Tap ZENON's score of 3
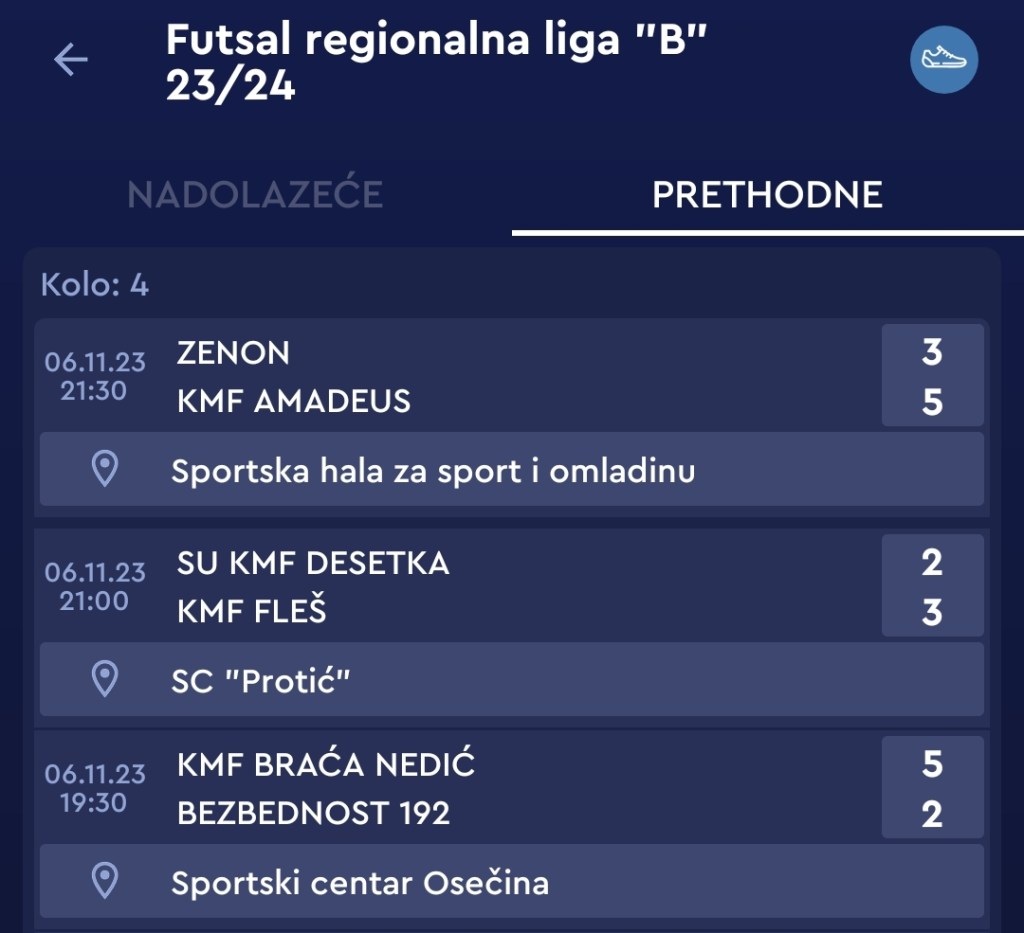 pos(932,353)
